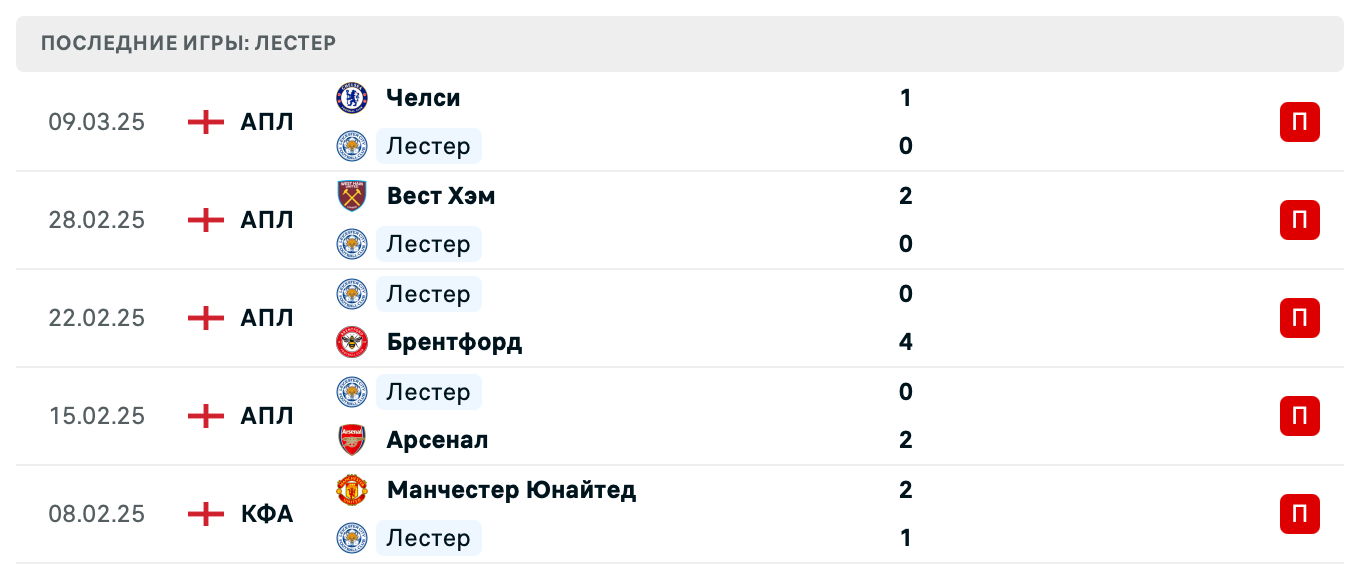Open the Манчестер Юнайтед team link
Image resolution: width=1362 pixels, height=578 pixels.
tap(511, 490)
